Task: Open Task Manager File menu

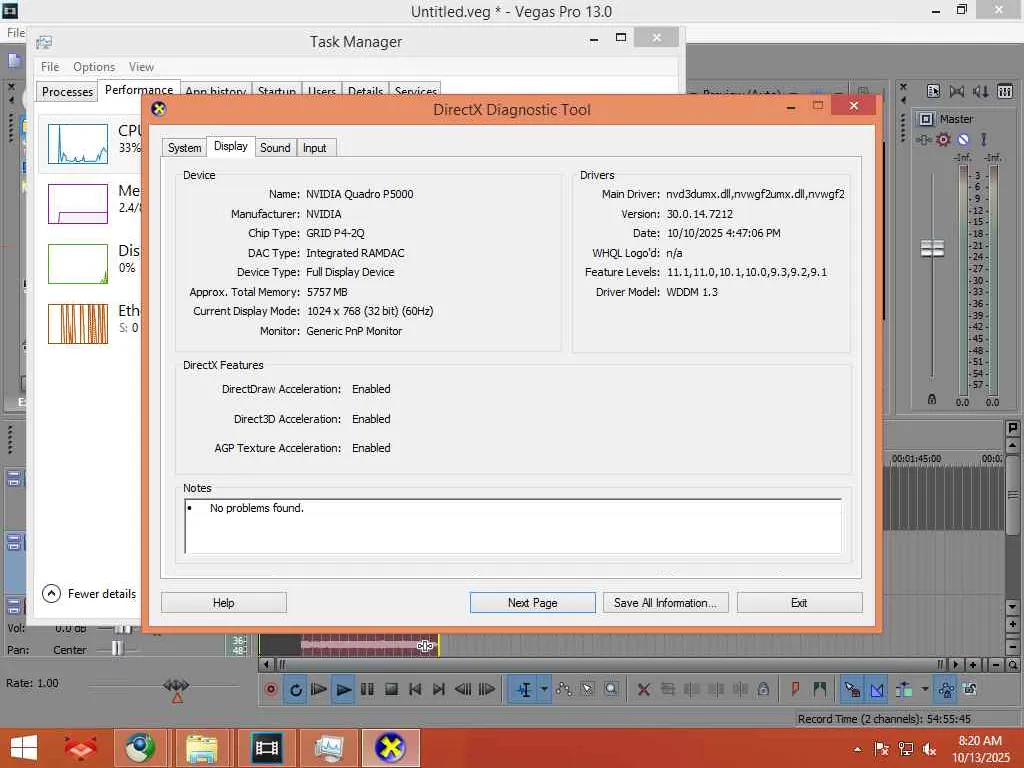Action: [50, 67]
